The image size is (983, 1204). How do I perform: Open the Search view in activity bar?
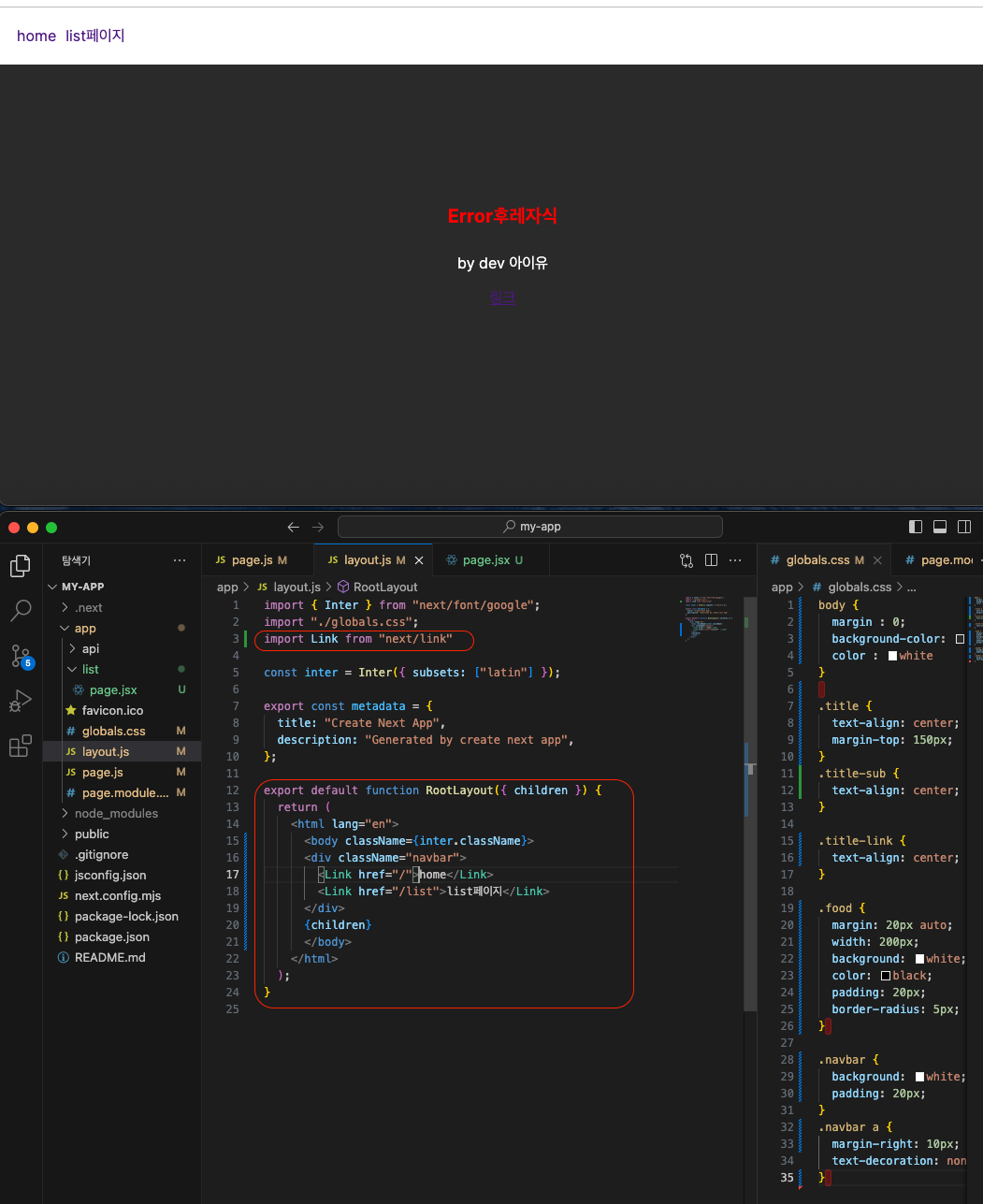21,611
